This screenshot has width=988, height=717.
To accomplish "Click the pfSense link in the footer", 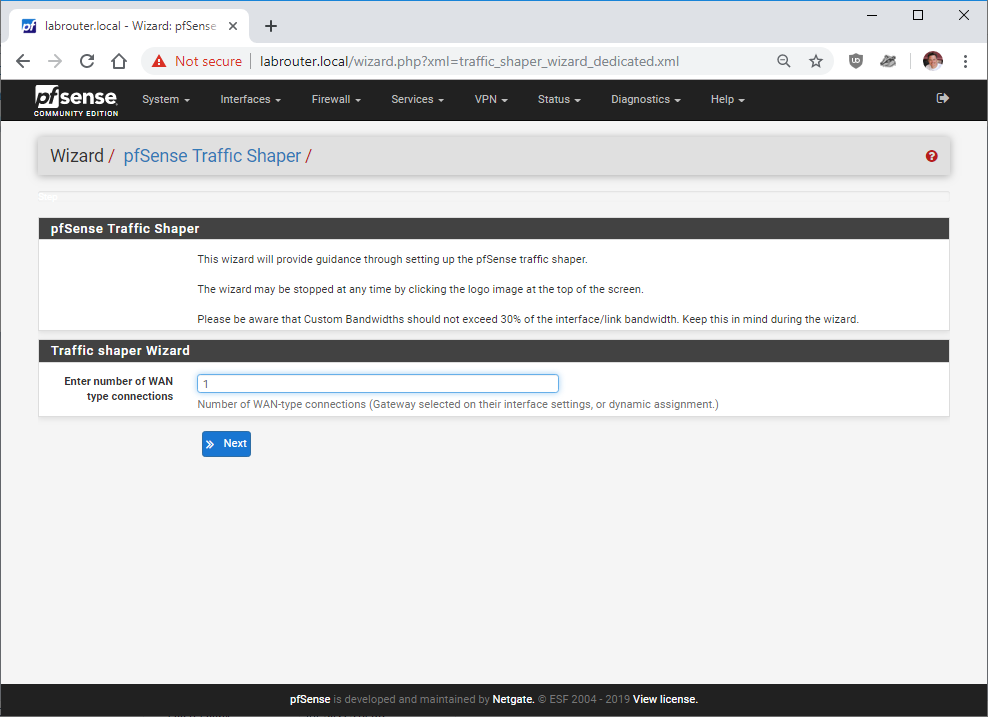I will 310,699.
